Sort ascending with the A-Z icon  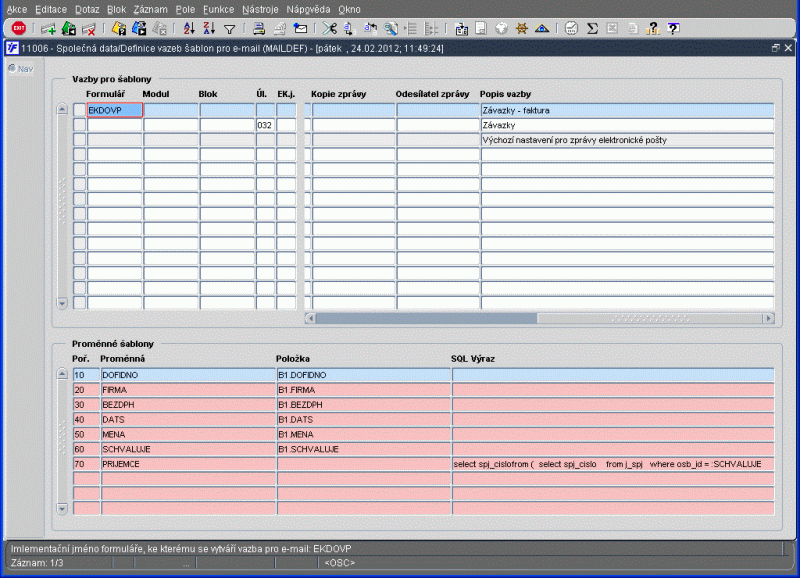(189, 29)
